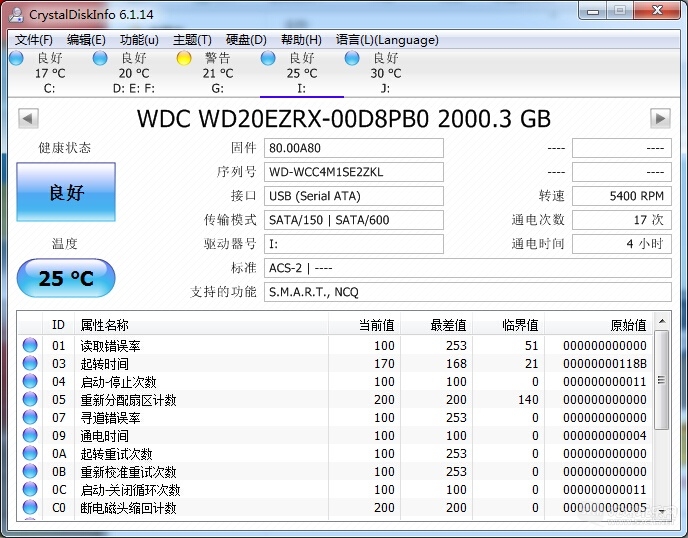Sort by the ID column header
This screenshot has height=538, width=688.
pyautogui.click(x=58, y=325)
